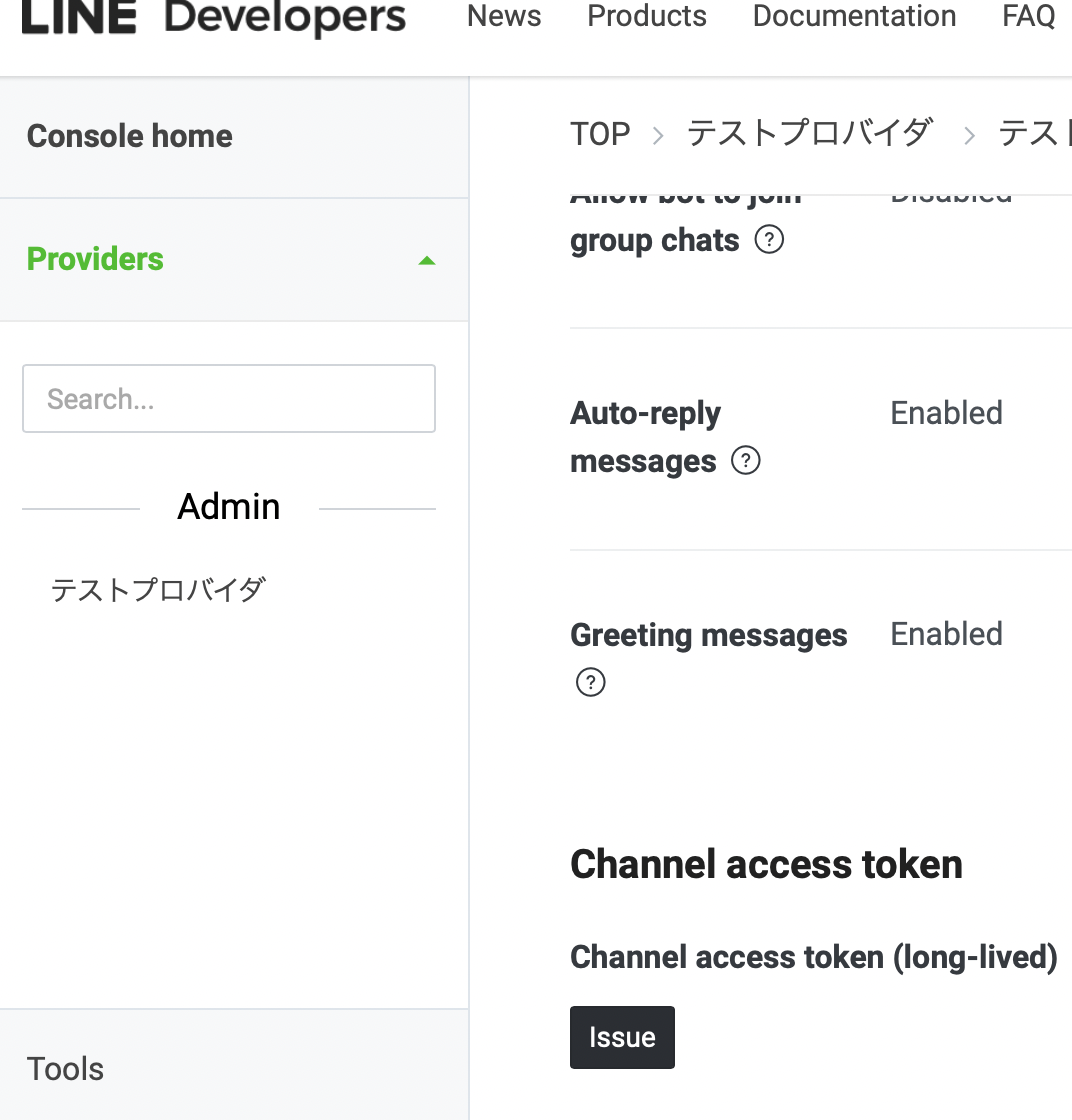Click the Channel access token heading

(766, 864)
